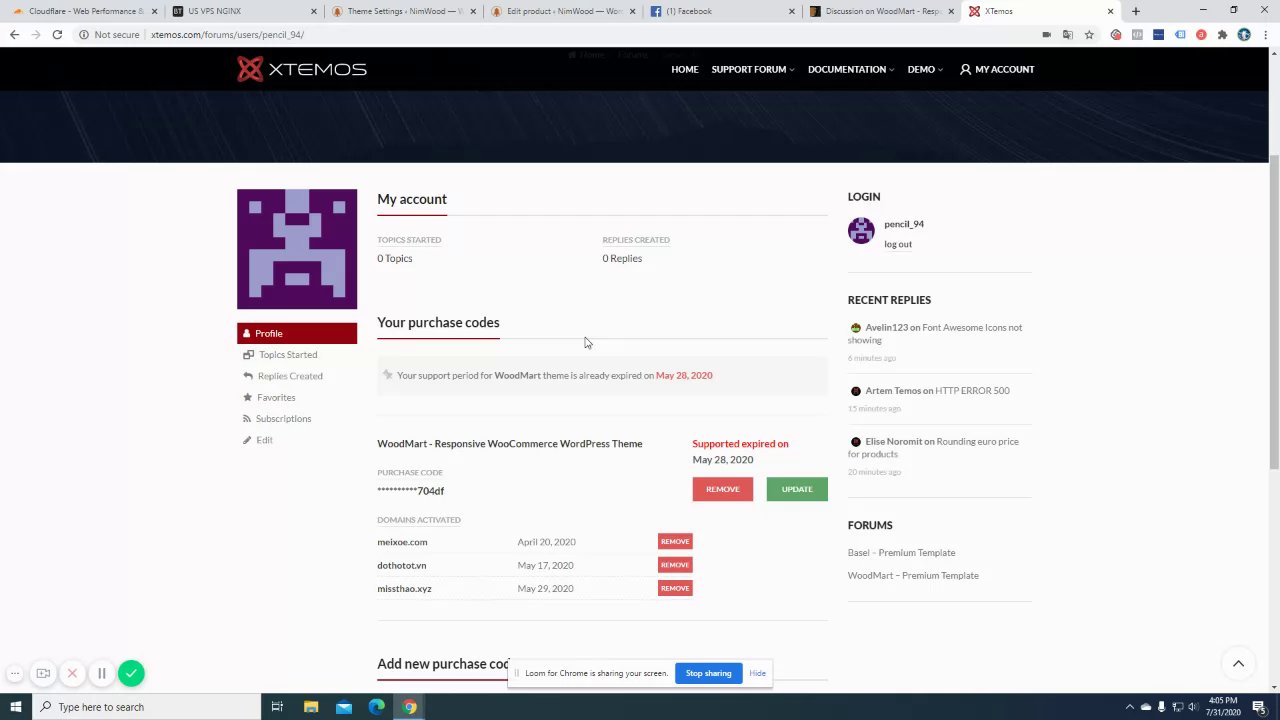Click the XTemos logo in the header
The height and width of the screenshot is (720, 1280).
point(302,69)
